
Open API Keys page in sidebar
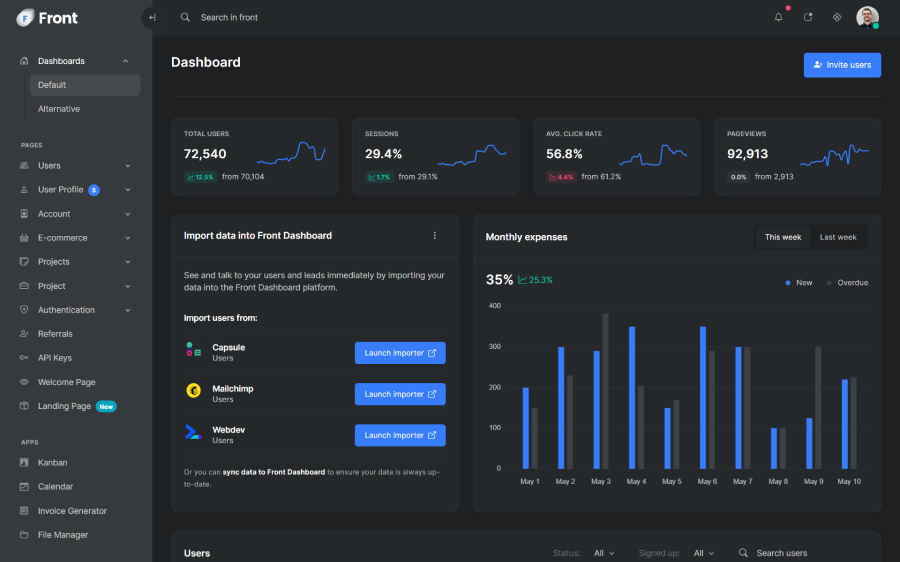pos(54,358)
